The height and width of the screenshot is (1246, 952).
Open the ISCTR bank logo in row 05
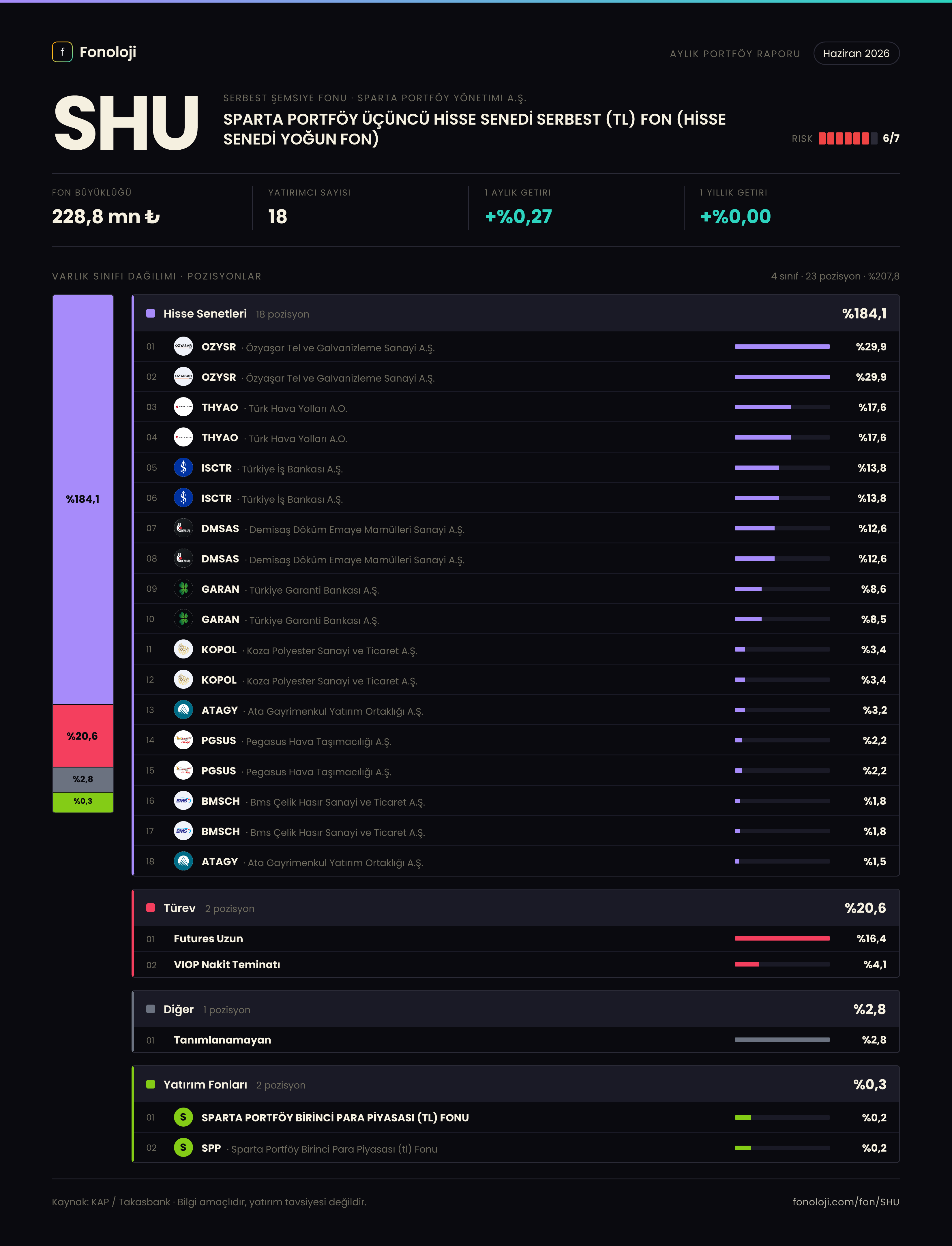tap(183, 468)
